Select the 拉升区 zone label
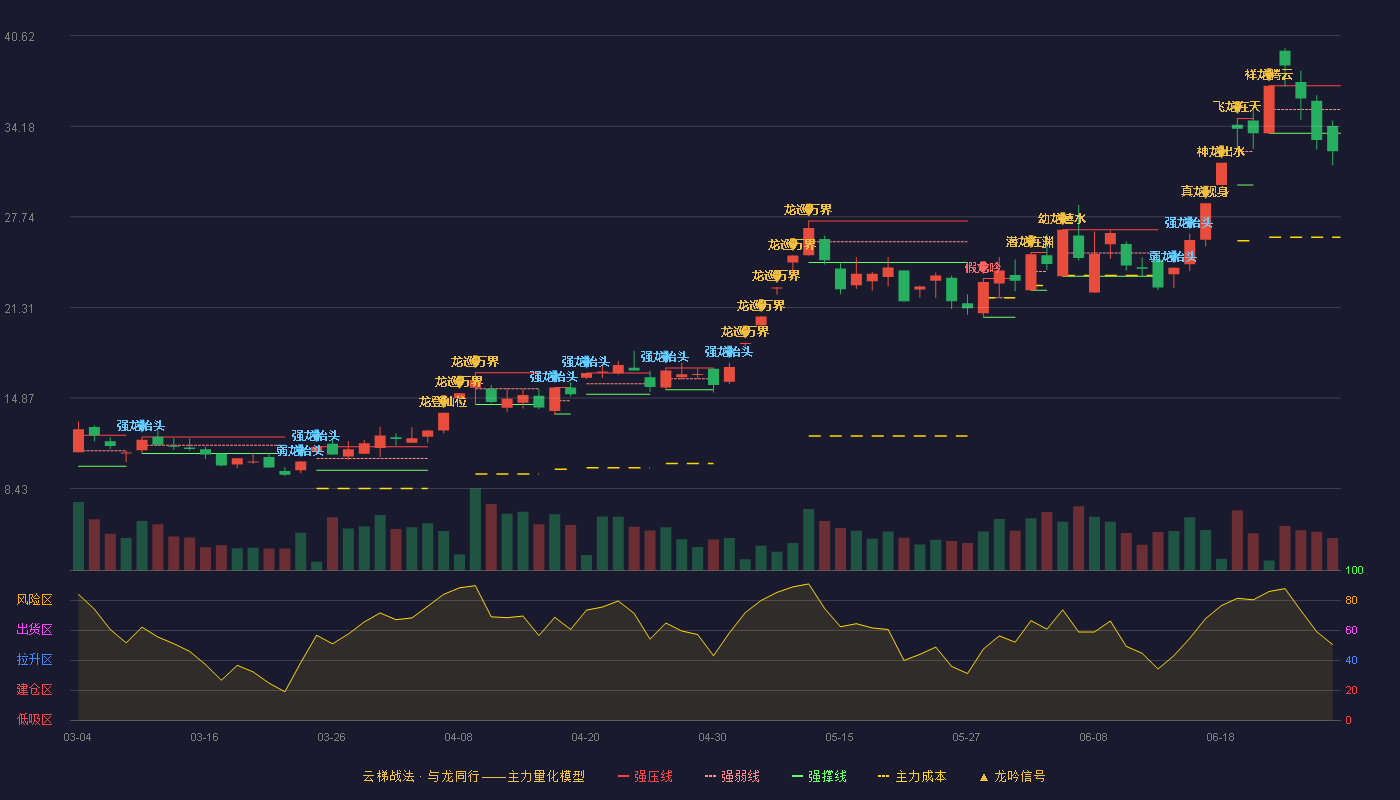The width and height of the screenshot is (1400, 800). coord(34,660)
